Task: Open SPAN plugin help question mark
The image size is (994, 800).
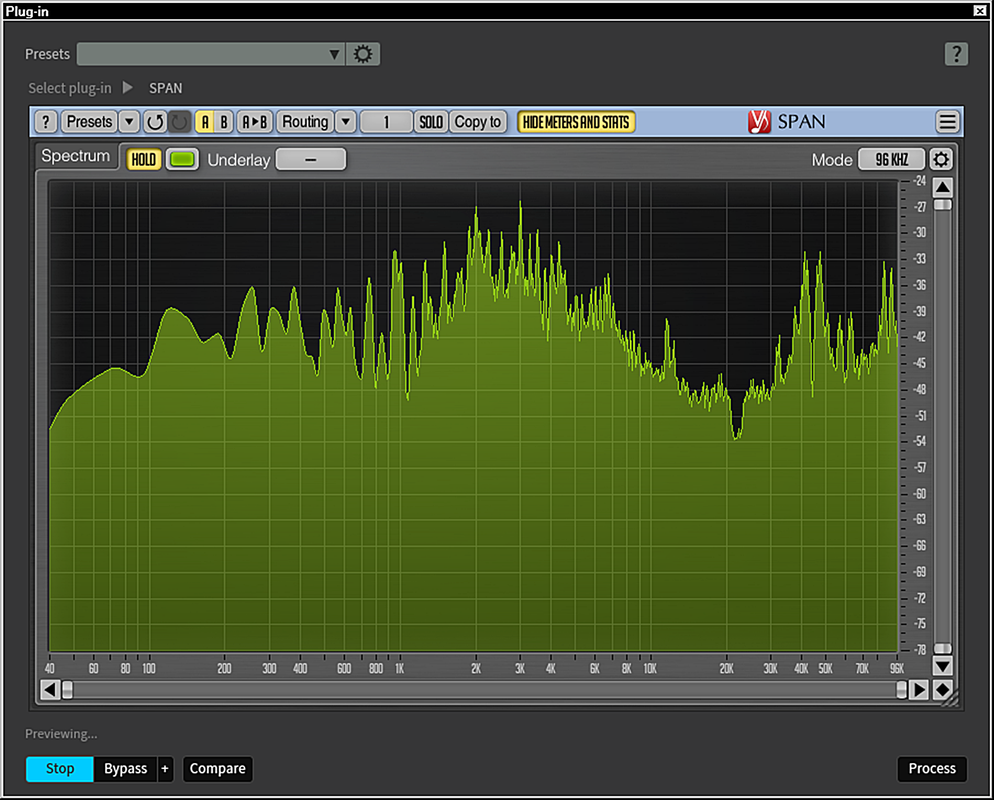Action: coord(46,122)
